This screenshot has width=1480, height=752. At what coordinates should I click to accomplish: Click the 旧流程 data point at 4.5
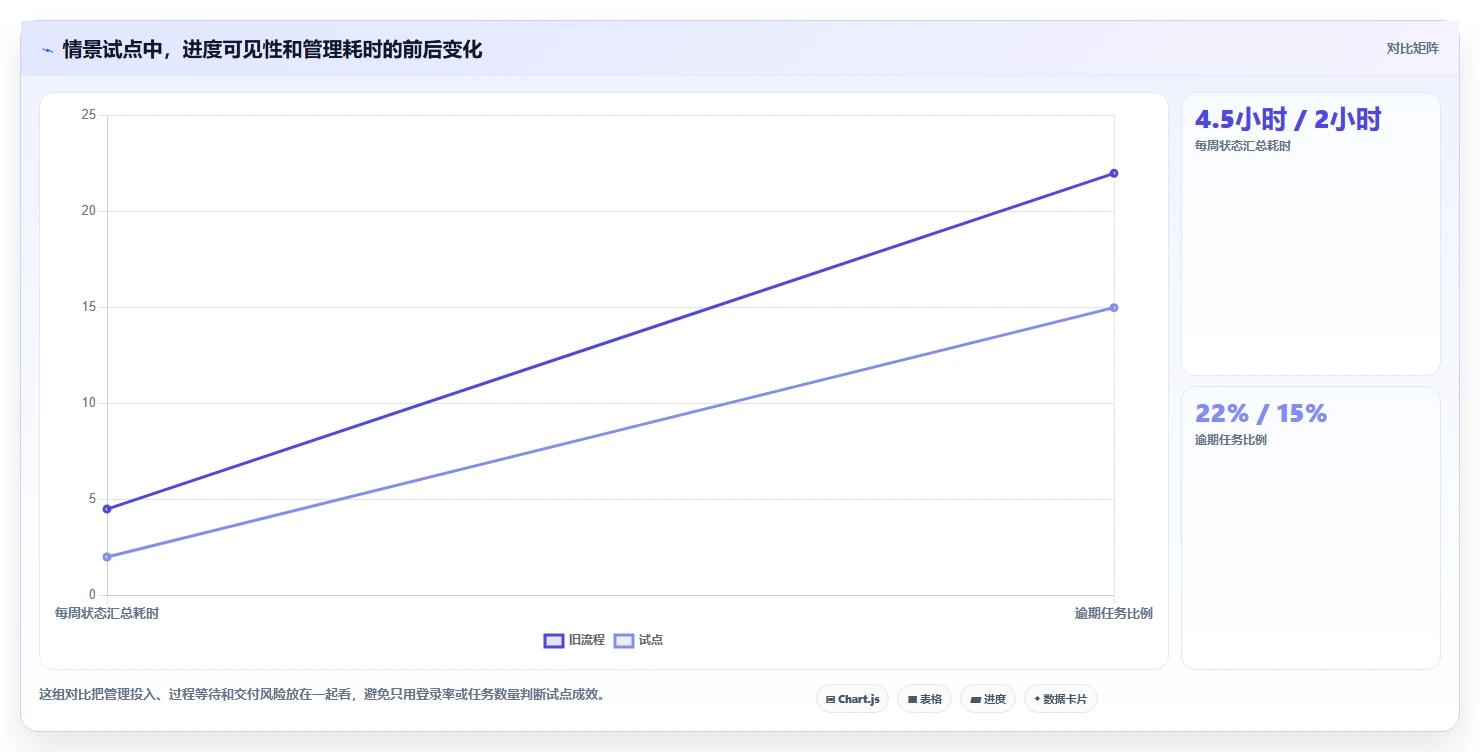pos(107,509)
